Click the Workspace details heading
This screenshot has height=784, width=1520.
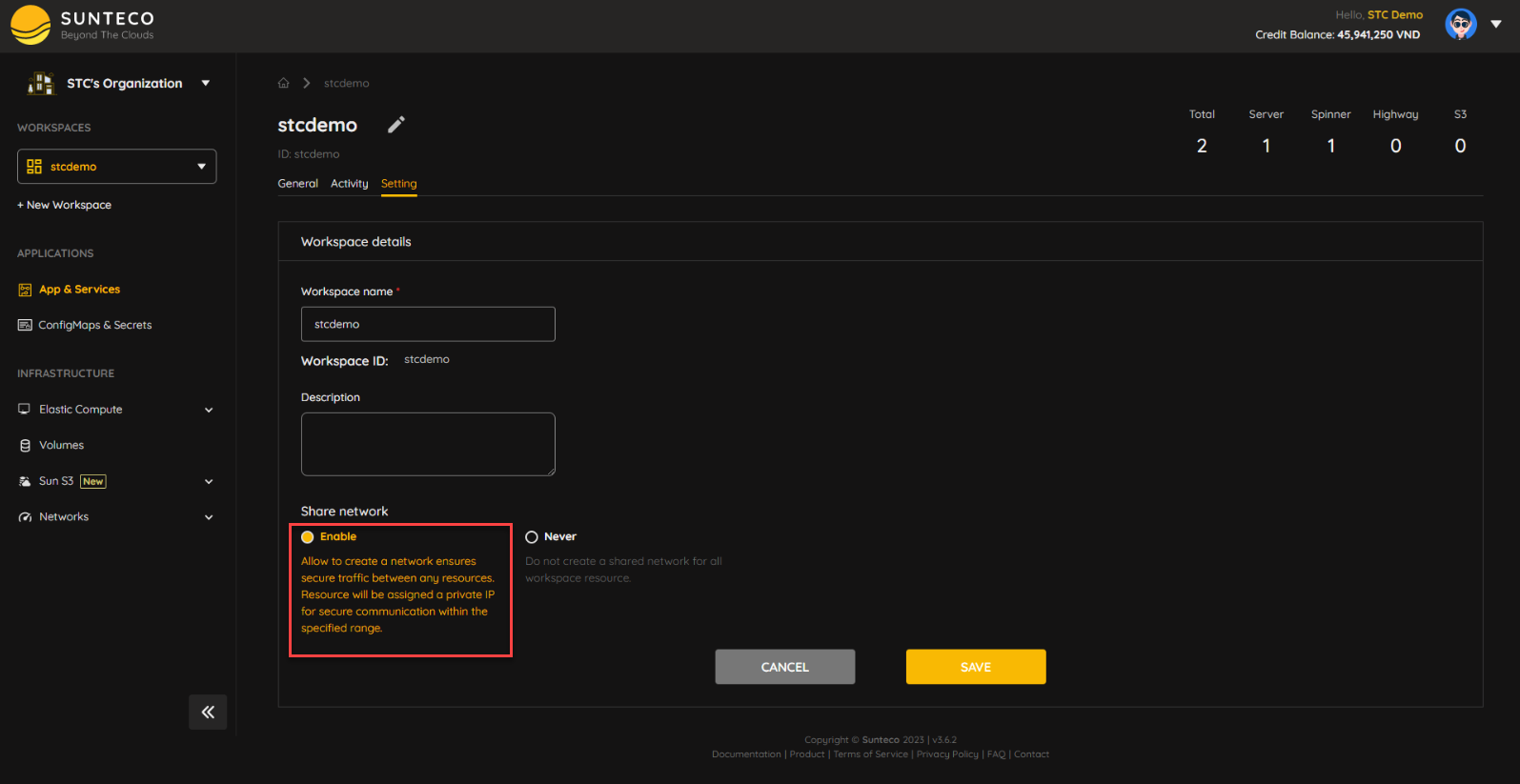pyautogui.click(x=356, y=242)
